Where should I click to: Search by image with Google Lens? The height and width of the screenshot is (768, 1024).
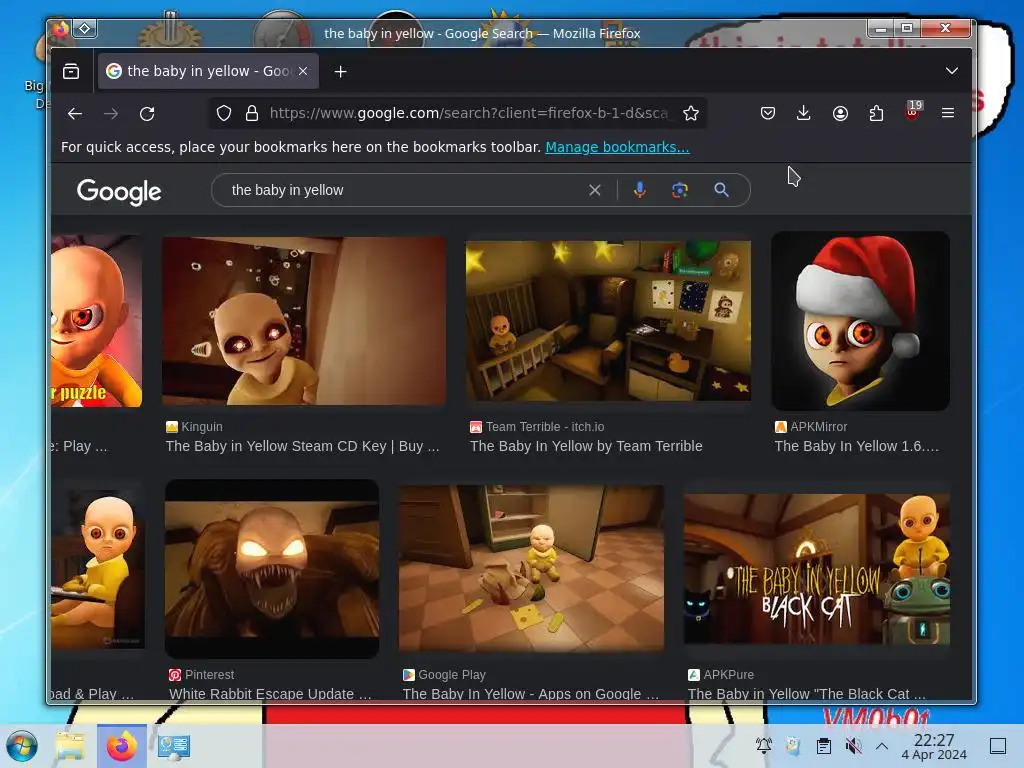pyautogui.click(x=680, y=190)
